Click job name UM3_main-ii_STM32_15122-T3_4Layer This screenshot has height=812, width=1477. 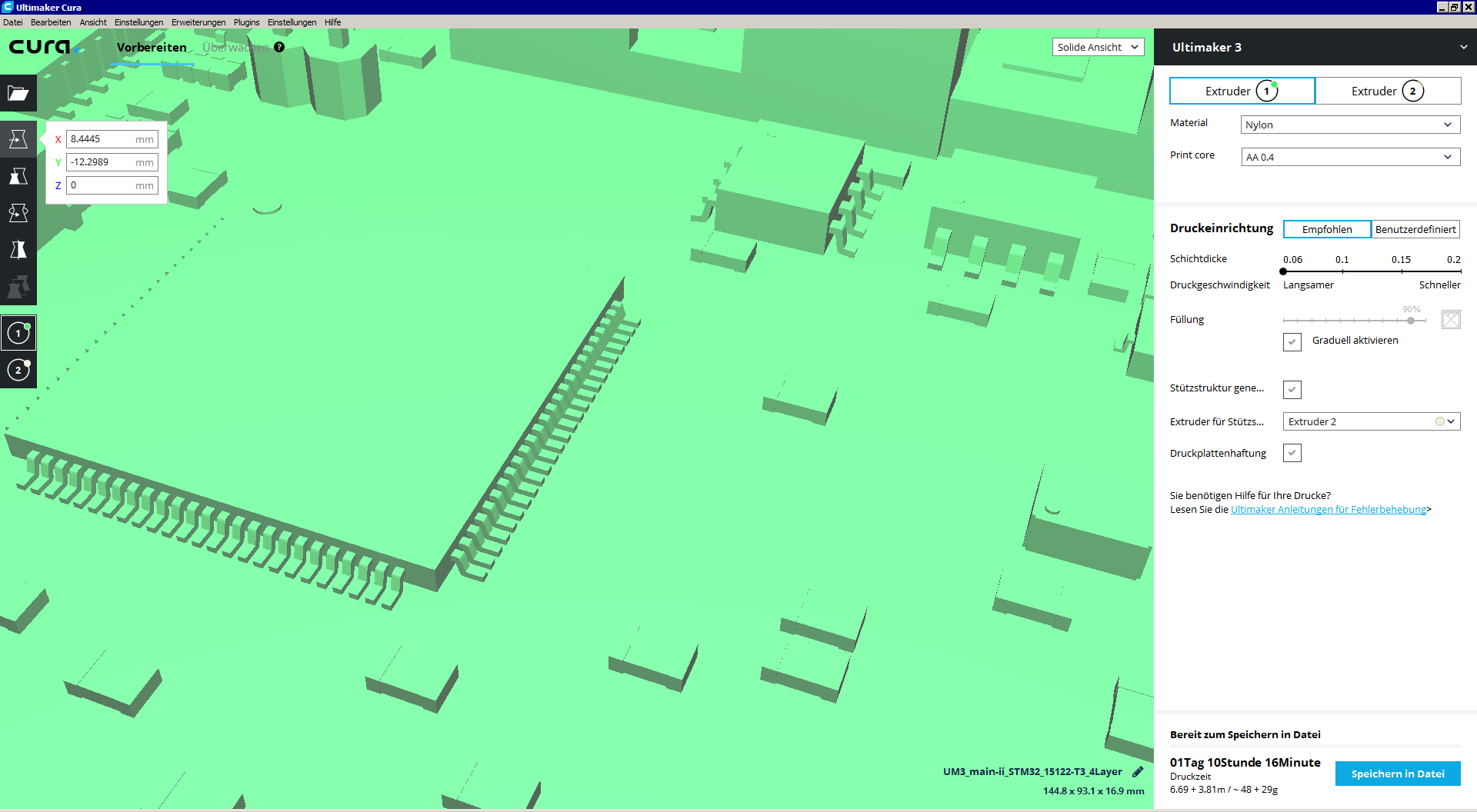click(x=1032, y=771)
